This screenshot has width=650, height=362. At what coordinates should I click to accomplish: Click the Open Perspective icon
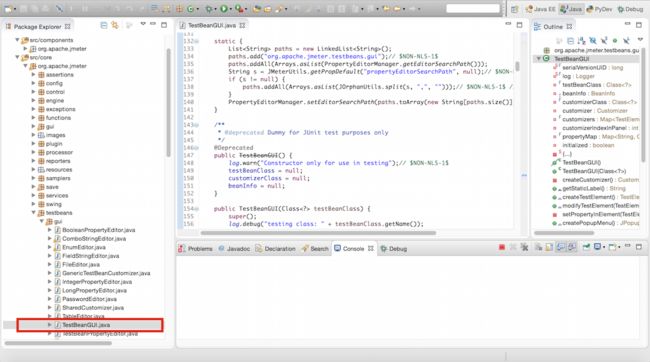[514, 9]
